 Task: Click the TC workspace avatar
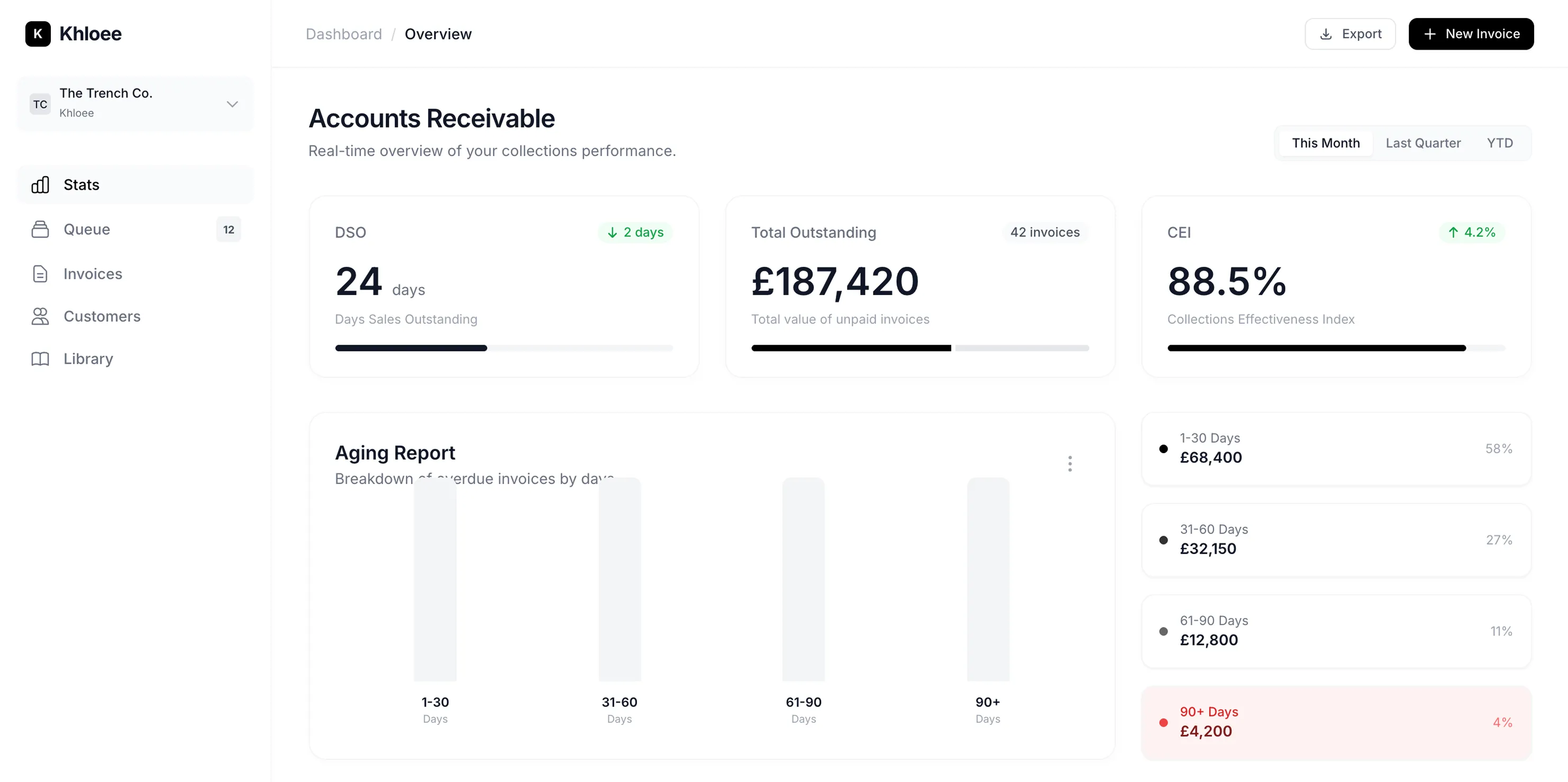[40, 104]
